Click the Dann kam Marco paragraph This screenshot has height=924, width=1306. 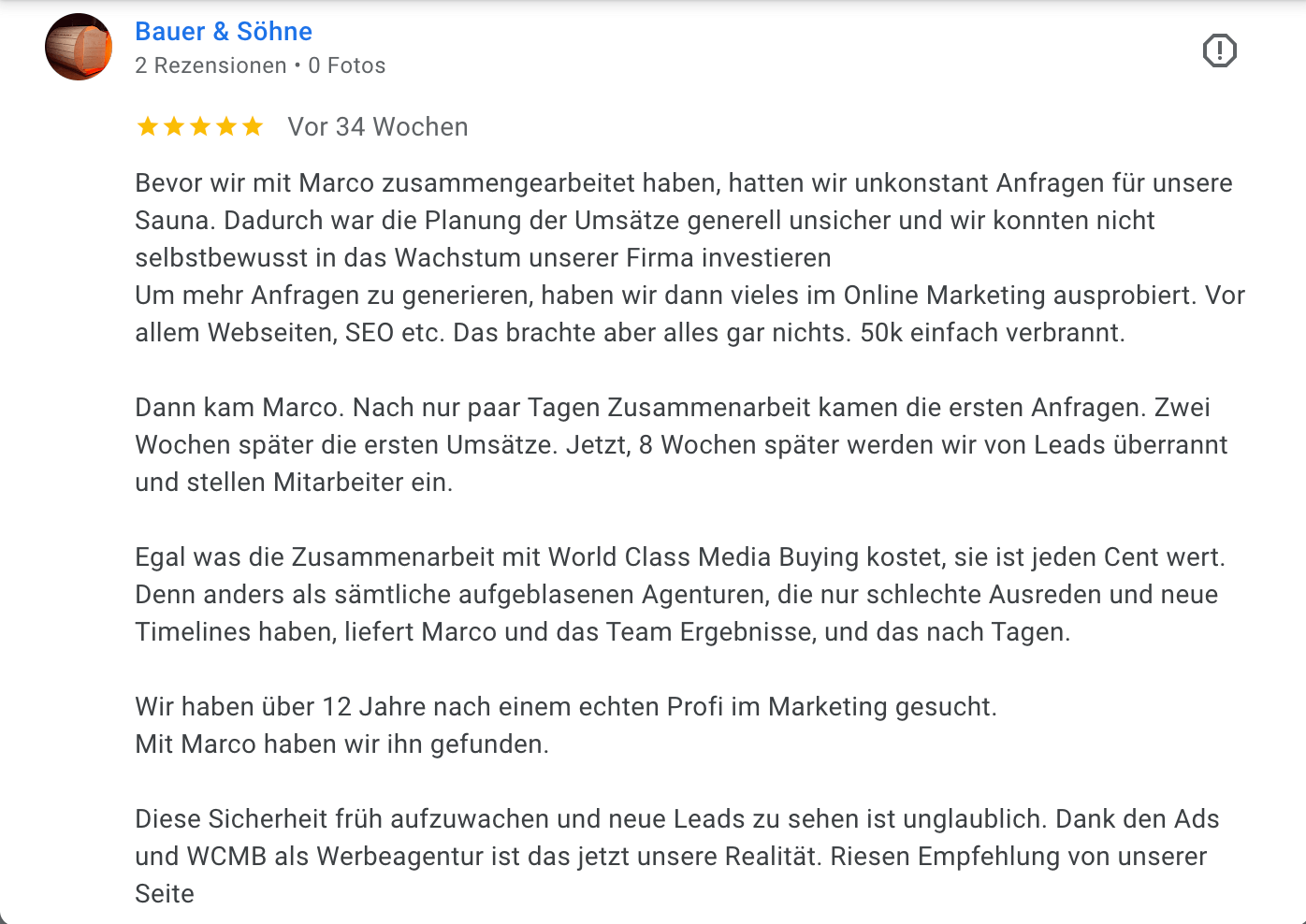[655, 444]
